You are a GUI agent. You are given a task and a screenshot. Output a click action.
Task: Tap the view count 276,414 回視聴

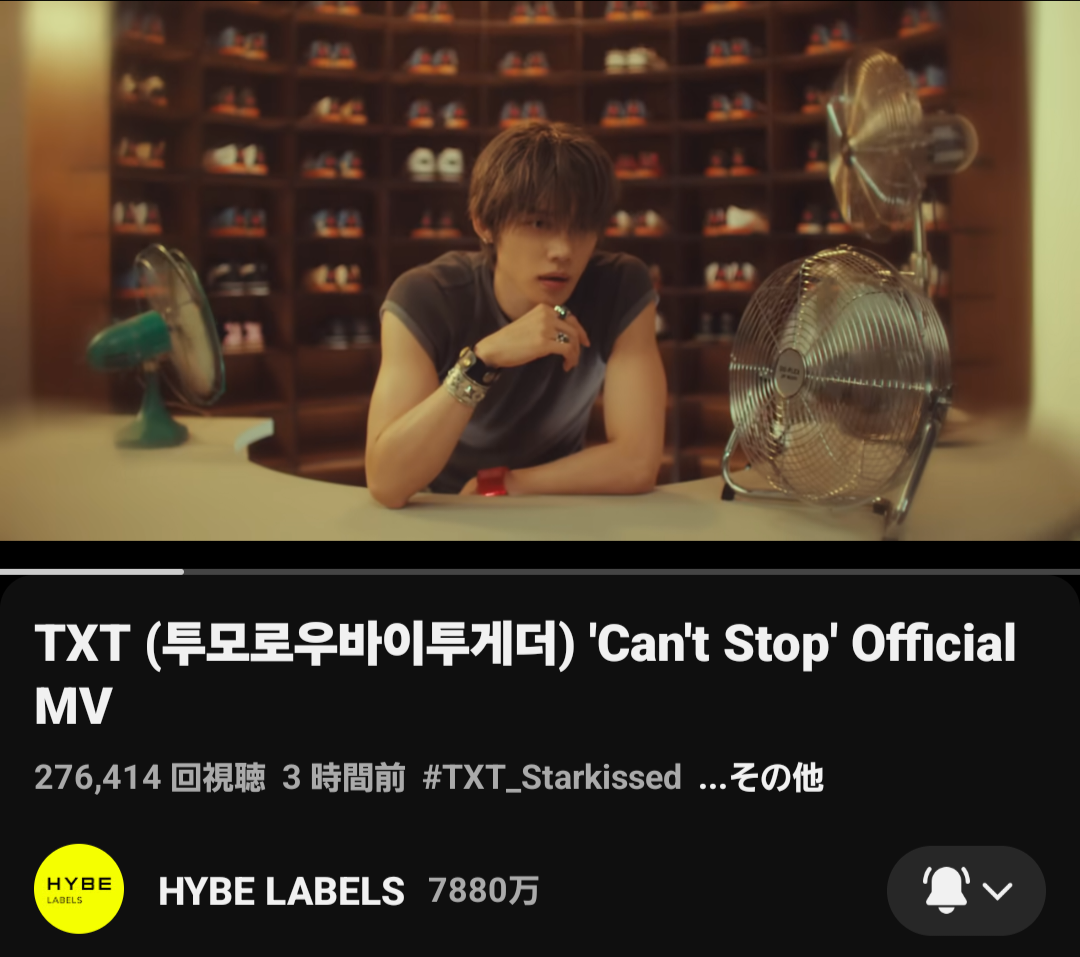tap(150, 777)
